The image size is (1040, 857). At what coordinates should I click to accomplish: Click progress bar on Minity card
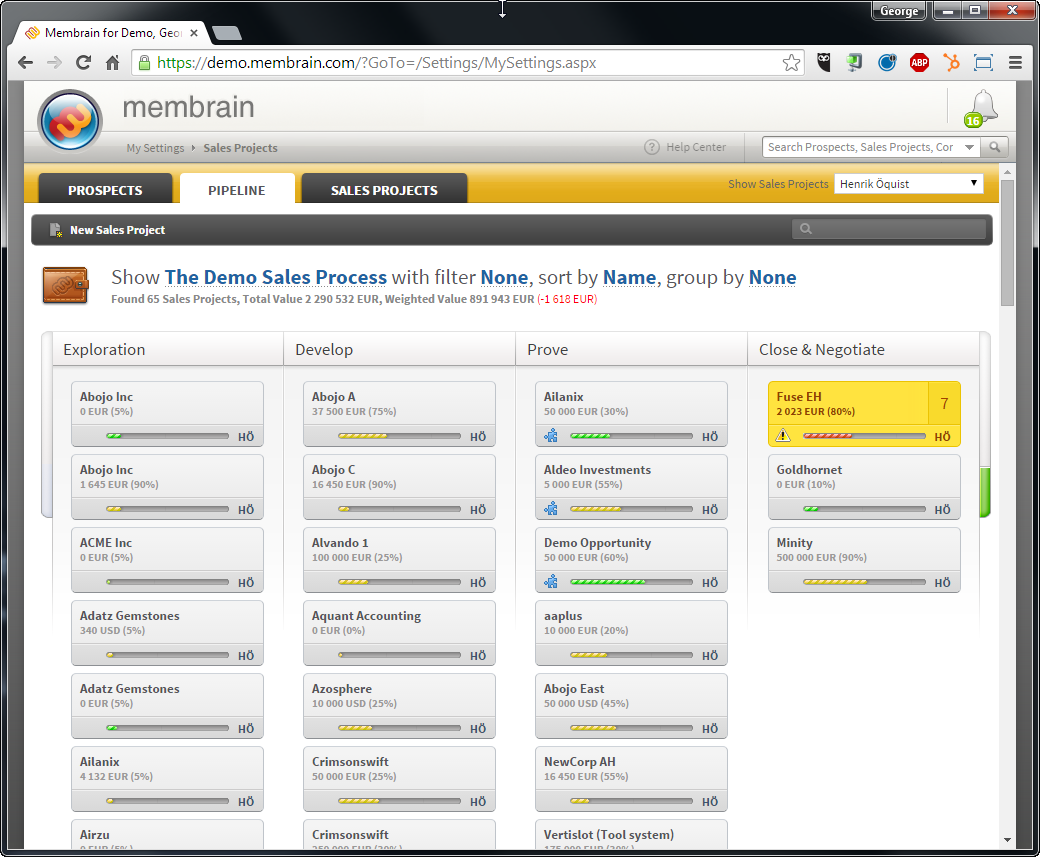tap(864, 582)
